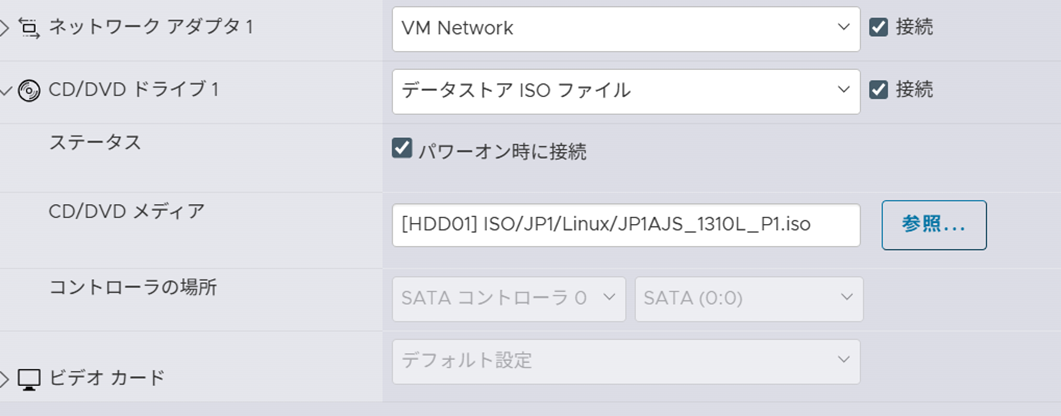Open SATA コントローラ 0 dropdown
This screenshot has width=1061, height=416.
[x=509, y=298]
